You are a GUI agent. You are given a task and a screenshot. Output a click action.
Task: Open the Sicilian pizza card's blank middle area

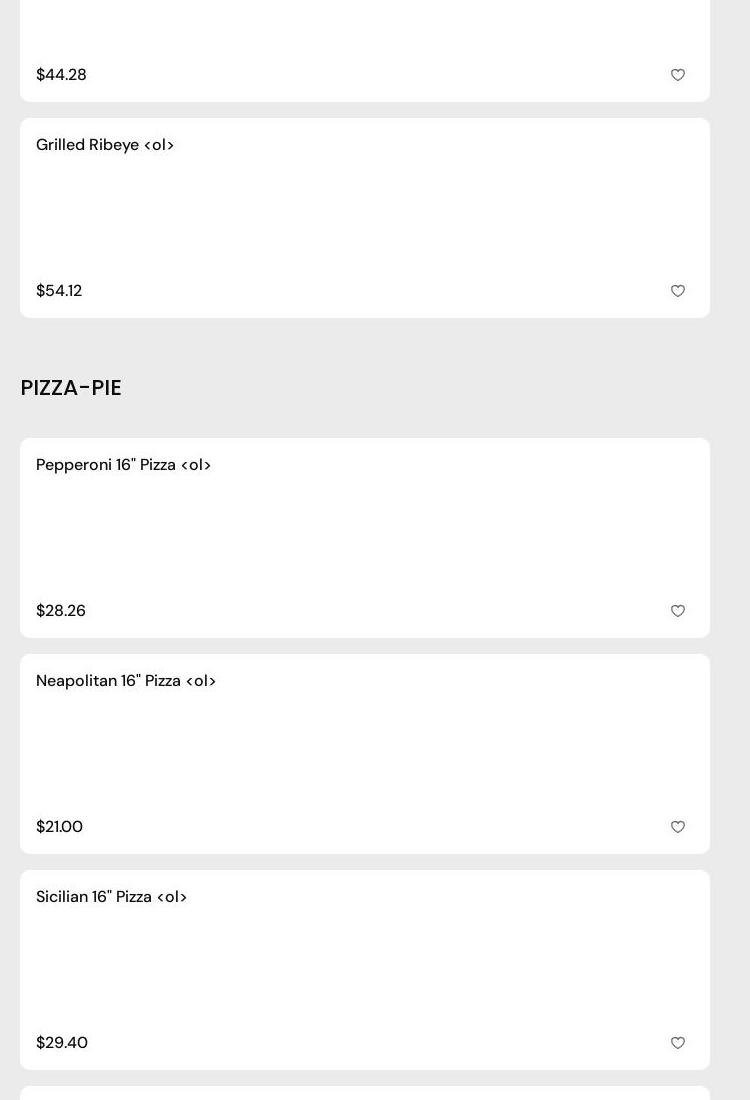[365, 970]
